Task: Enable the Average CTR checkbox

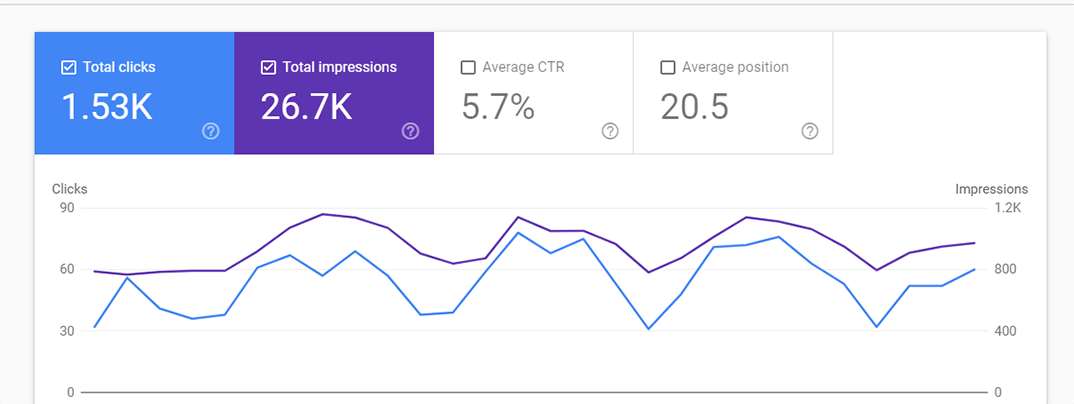Action: (x=468, y=68)
